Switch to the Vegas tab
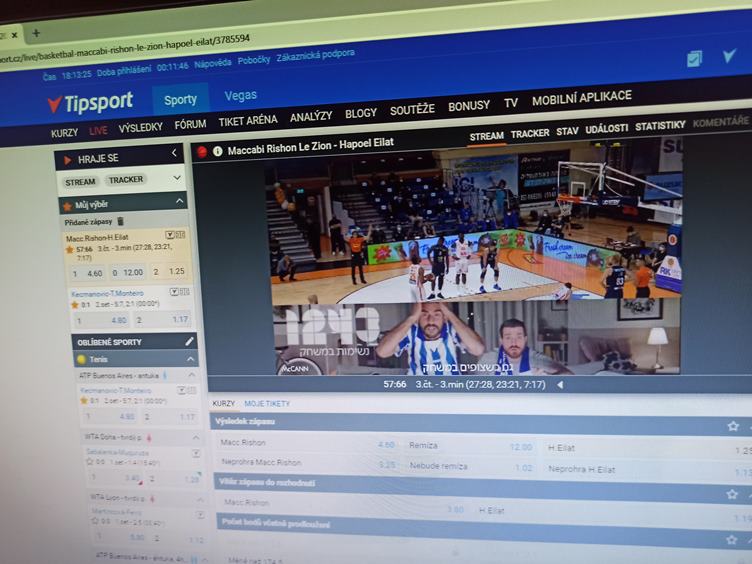Image resolution: width=752 pixels, height=564 pixels. point(240,95)
